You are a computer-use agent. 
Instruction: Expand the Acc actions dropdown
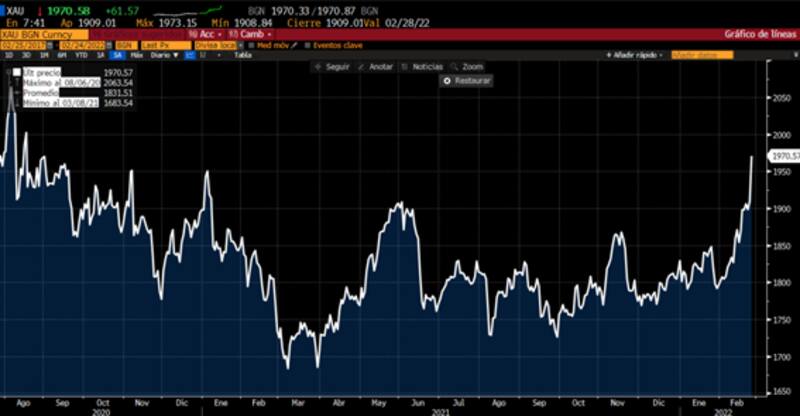(207, 33)
